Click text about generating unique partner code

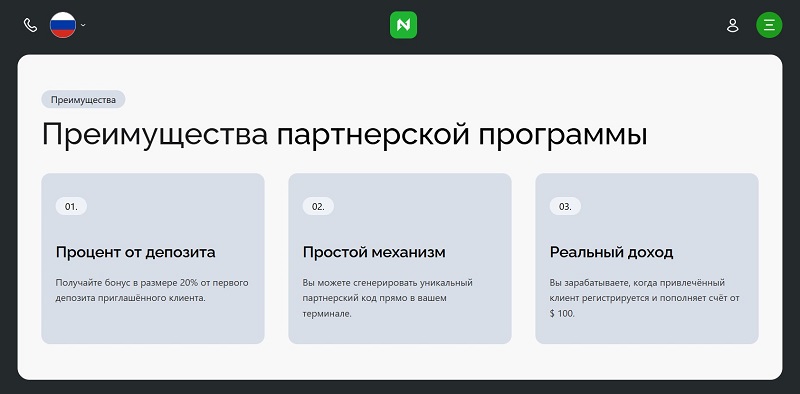(x=388, y=298)
